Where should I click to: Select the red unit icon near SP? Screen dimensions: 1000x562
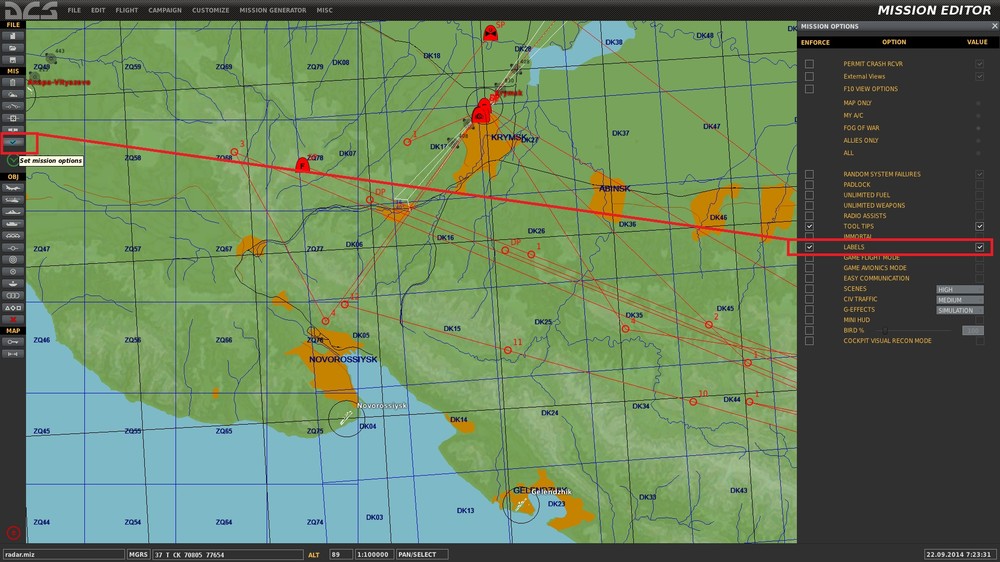tap(490, 33)
